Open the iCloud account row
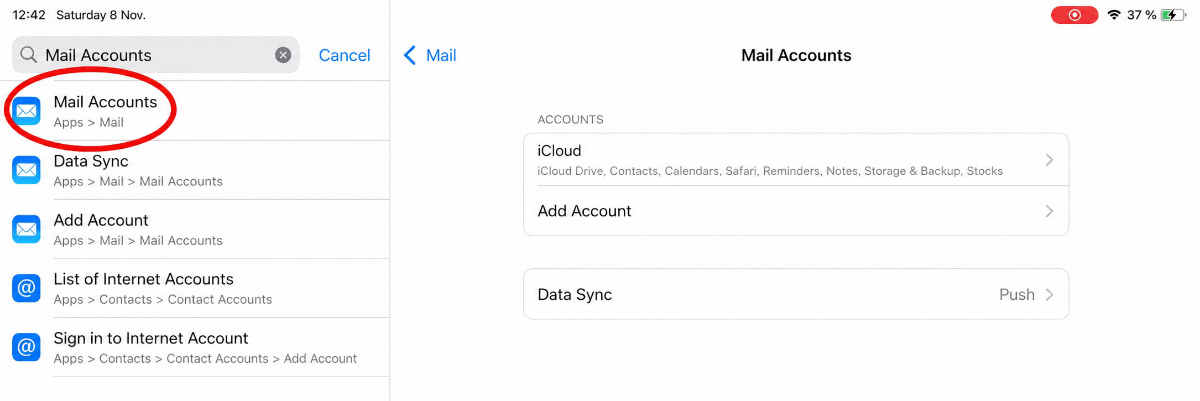Image resolution: width=1200 pixels, height=401 pixels. click(x=796, y=160)
